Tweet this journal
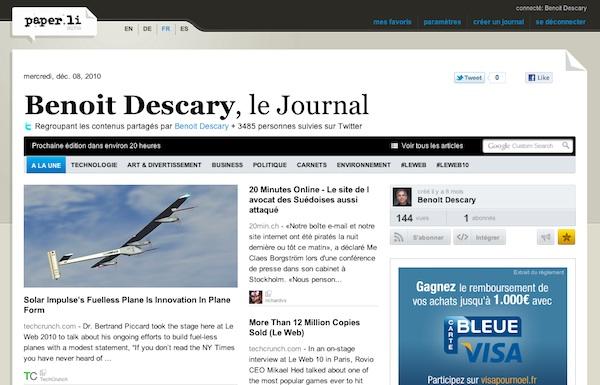 point(470,78)
